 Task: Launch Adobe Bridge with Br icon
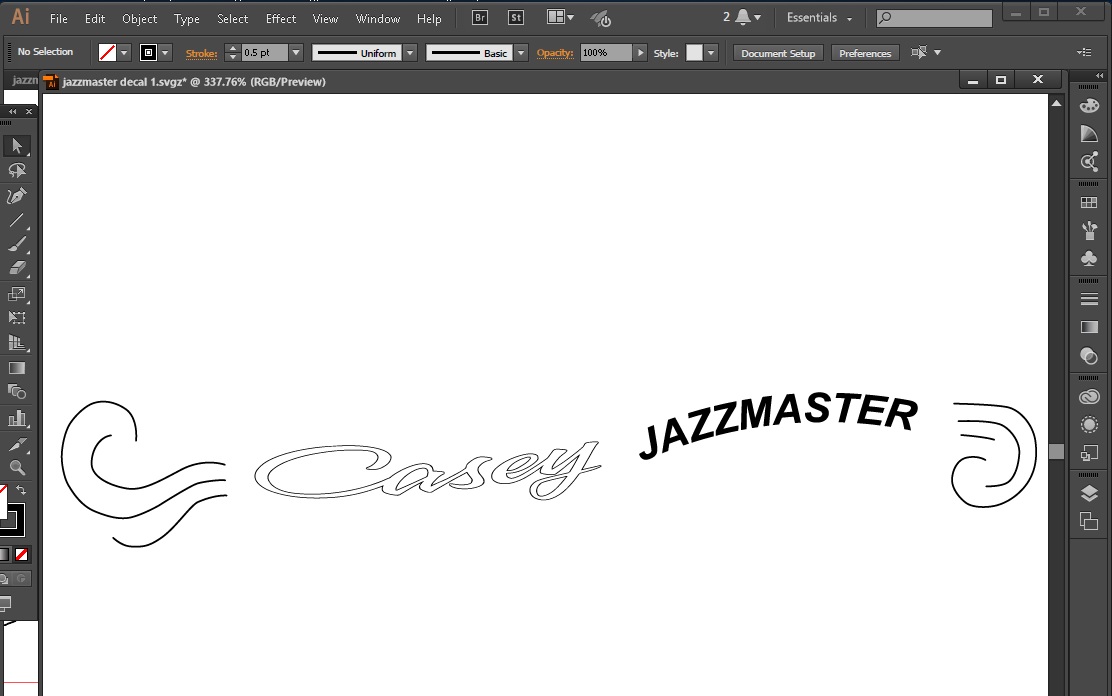(x=480, y=18)
